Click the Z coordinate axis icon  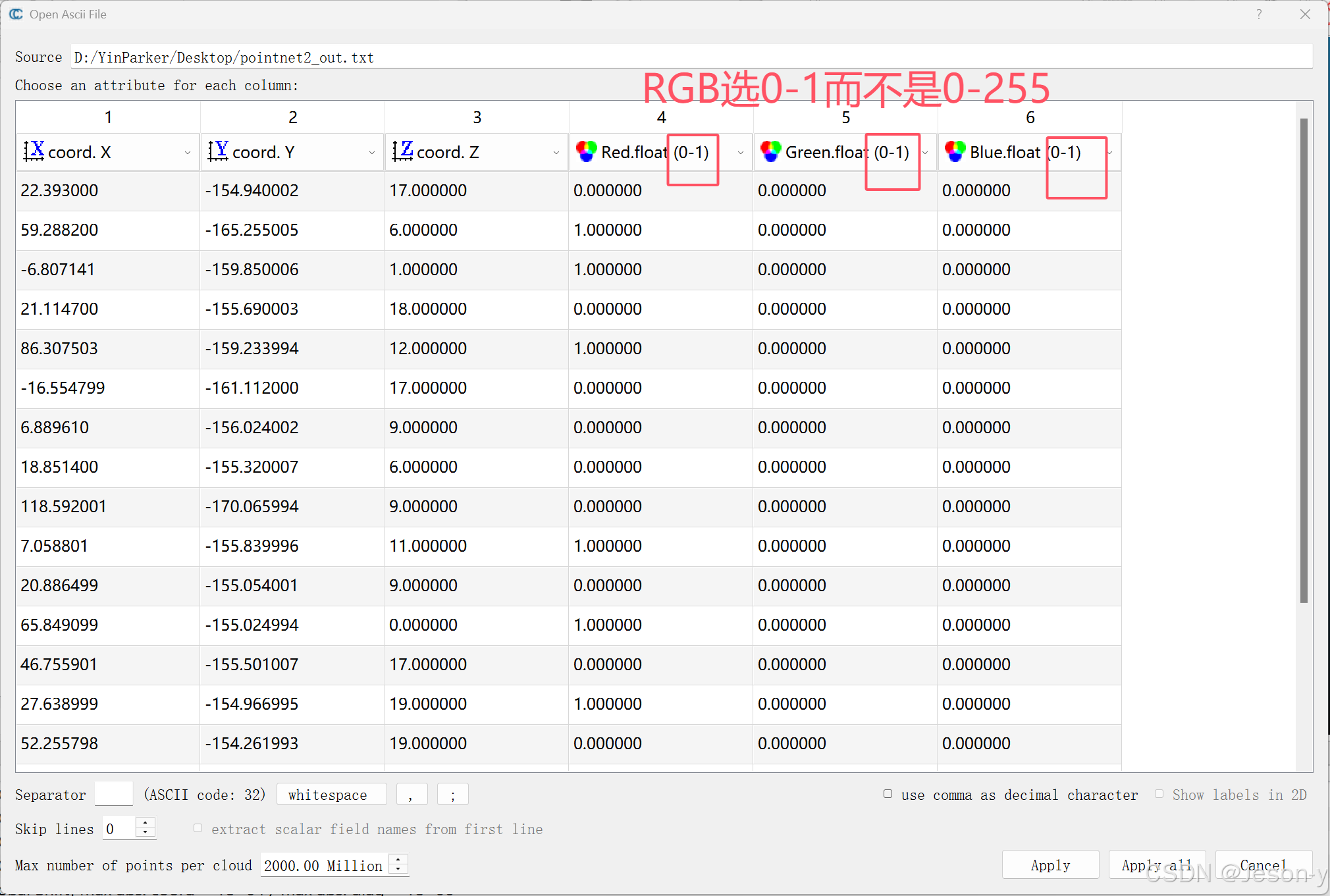[403, 151]
